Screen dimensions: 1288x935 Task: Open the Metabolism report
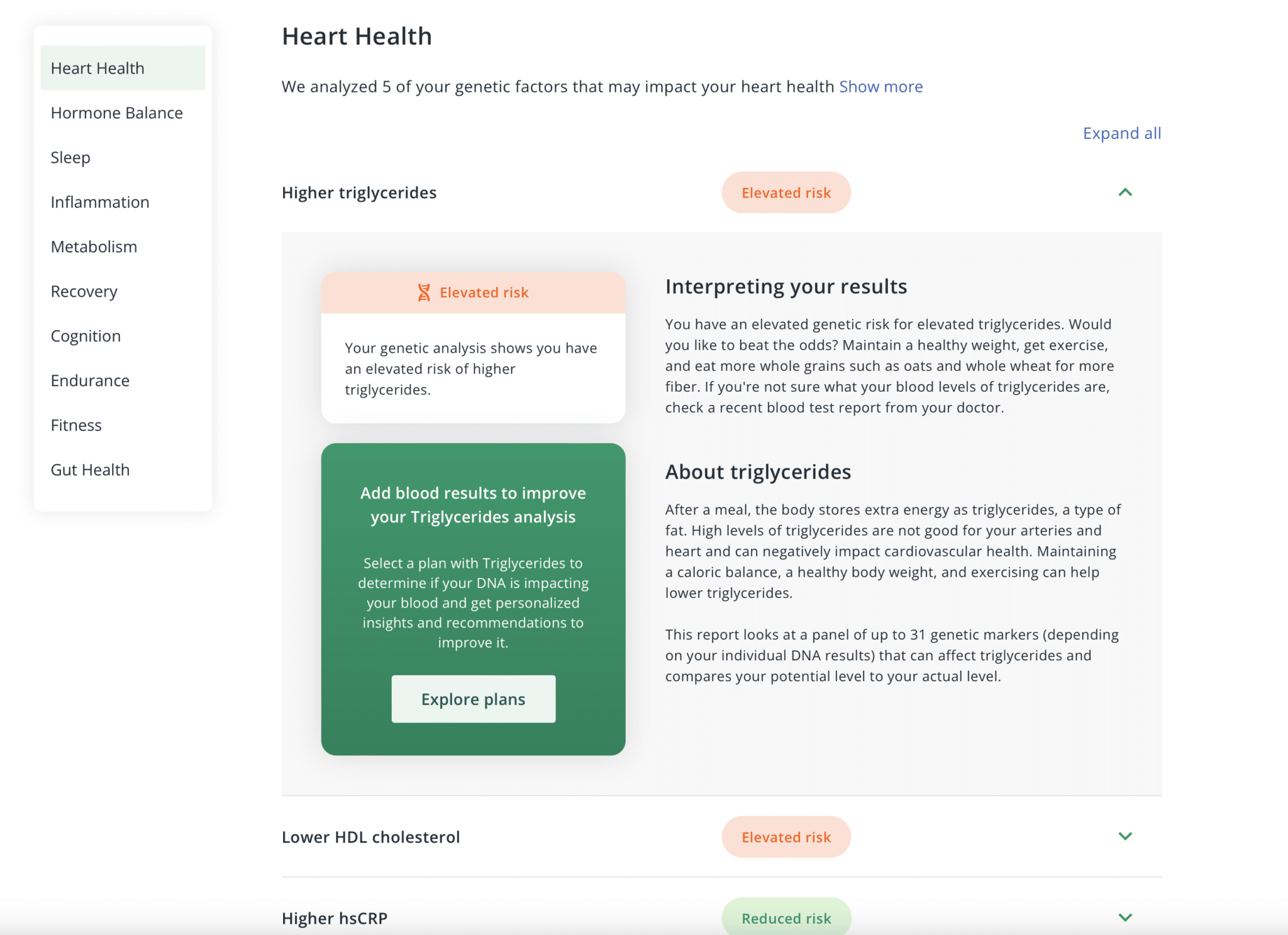[x=93, y=246]
